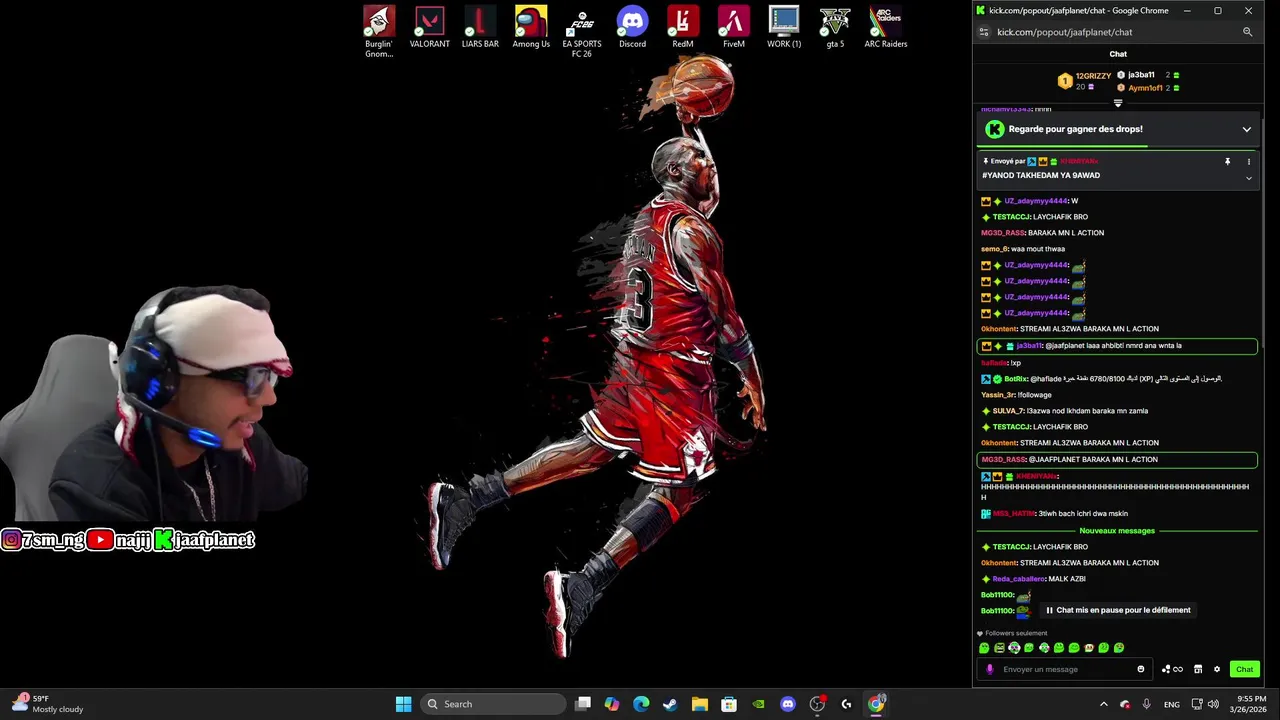Click the 'MALK AZBI' message from Reda_caballero

pos(1067,579)
